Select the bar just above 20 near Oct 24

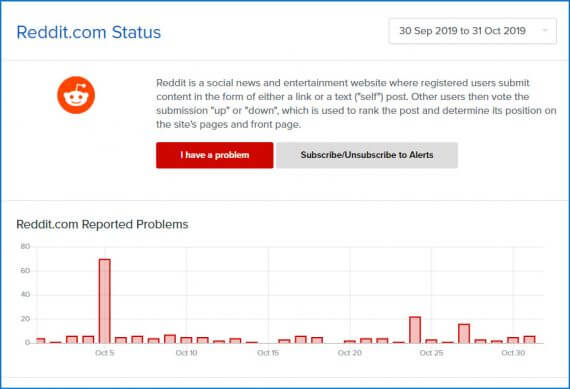click(415, 330)
